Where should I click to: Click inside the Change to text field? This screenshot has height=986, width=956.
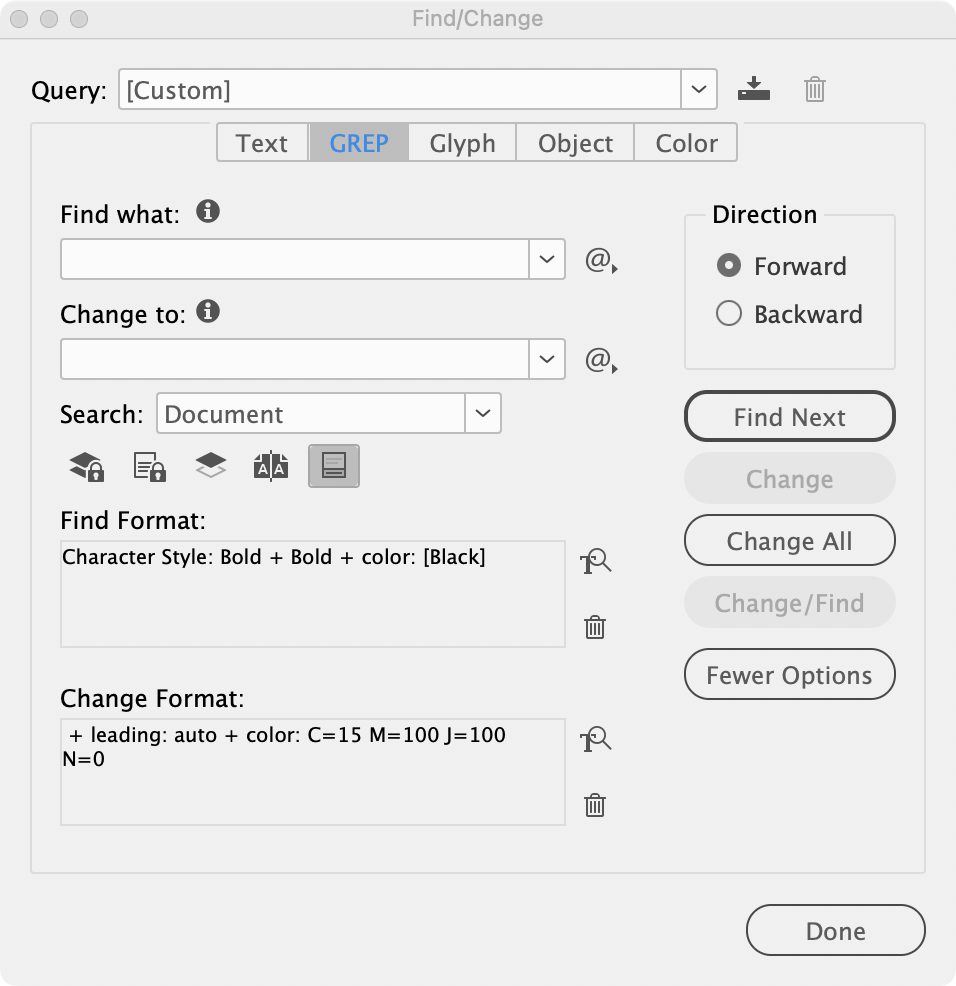tap(295, 359)
